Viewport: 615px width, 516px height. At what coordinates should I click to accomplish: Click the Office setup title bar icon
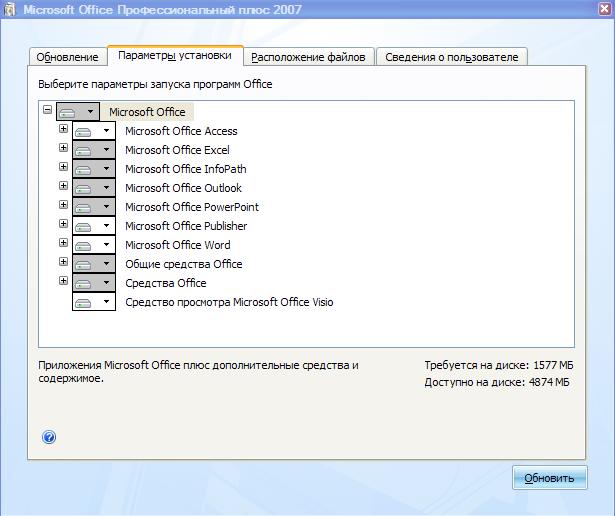tap(9, 9)
